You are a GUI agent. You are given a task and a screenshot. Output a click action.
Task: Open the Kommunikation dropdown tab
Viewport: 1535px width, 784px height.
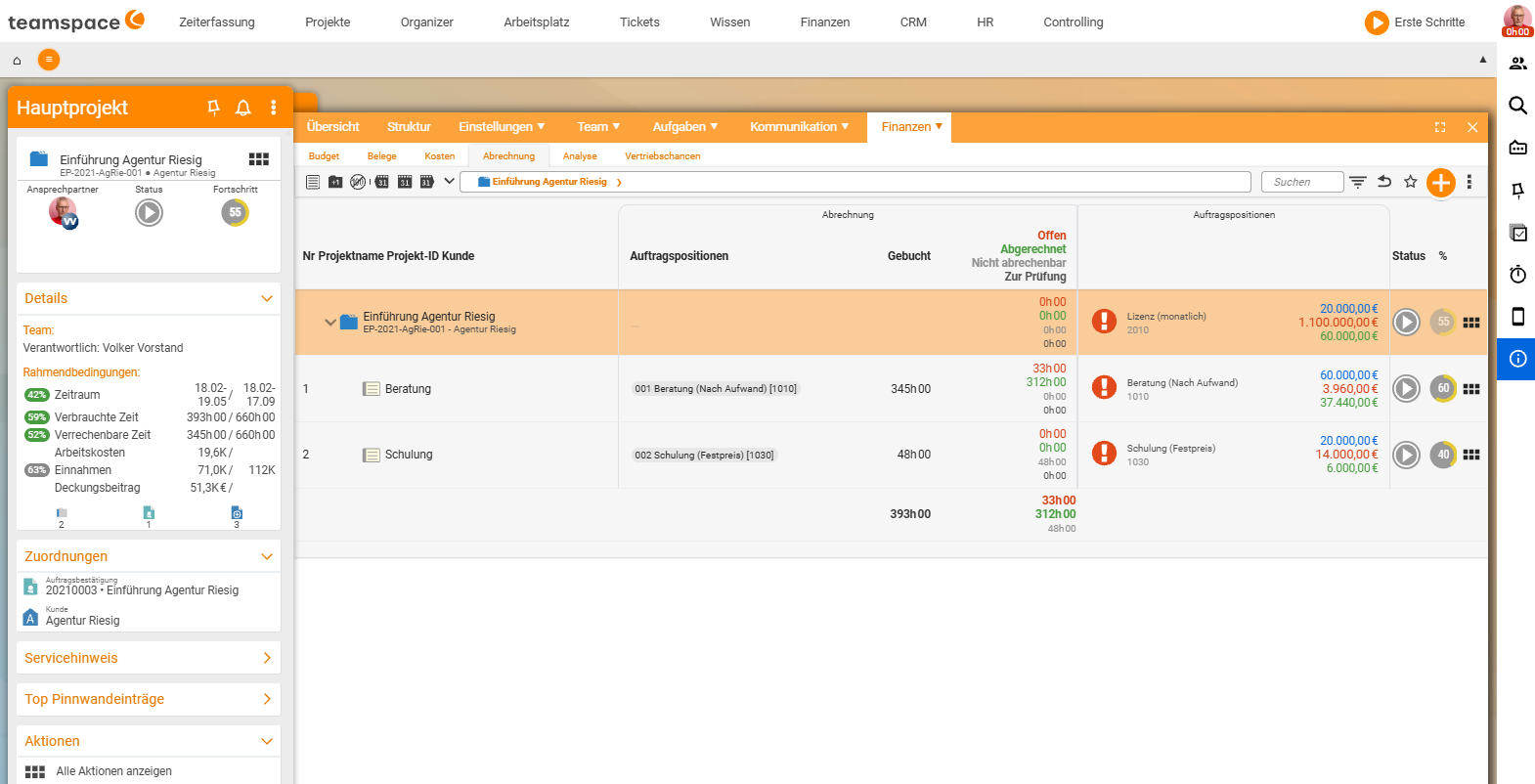(x=800, y=127)
